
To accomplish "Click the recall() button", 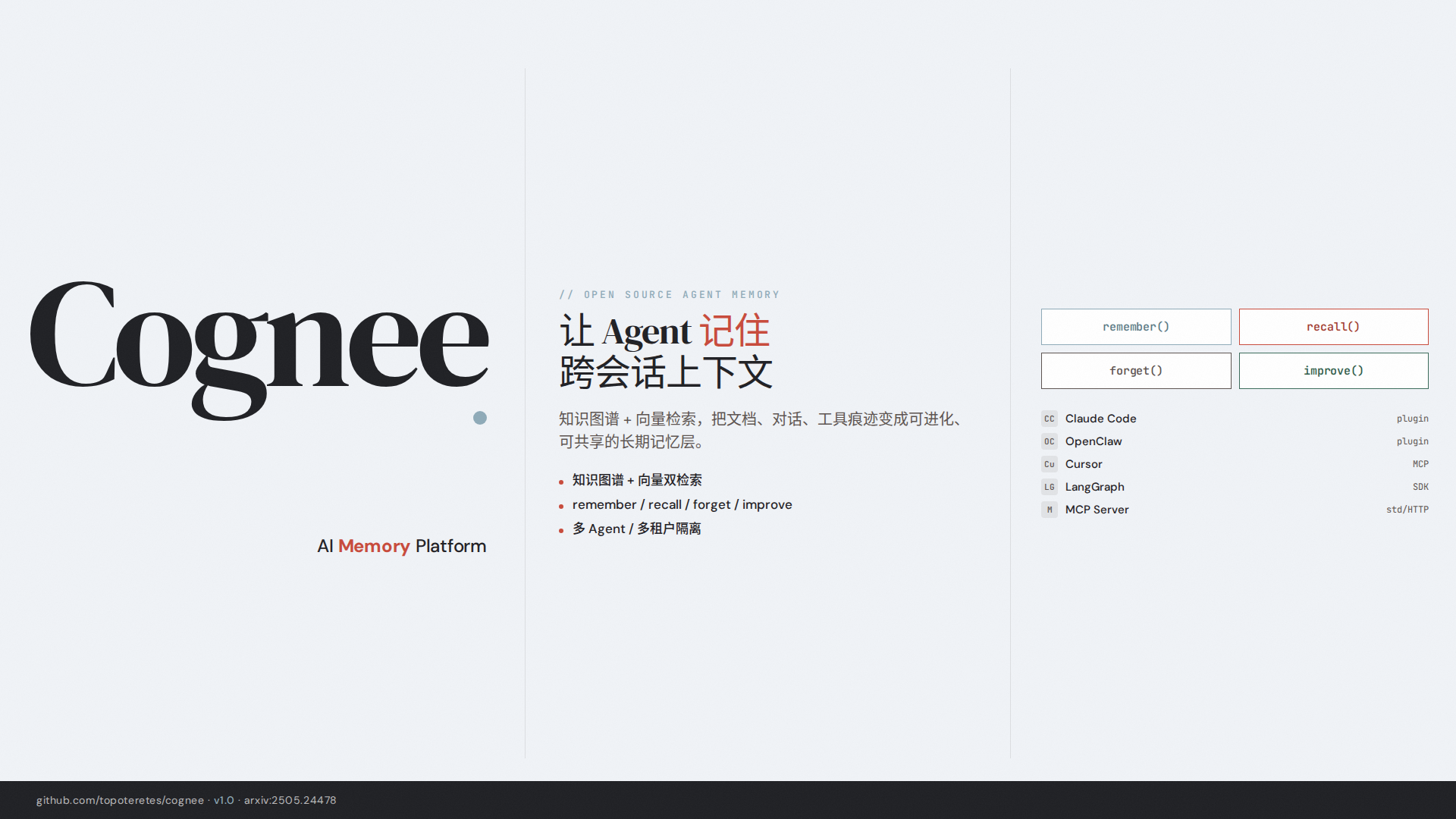I will (1333, 327).
